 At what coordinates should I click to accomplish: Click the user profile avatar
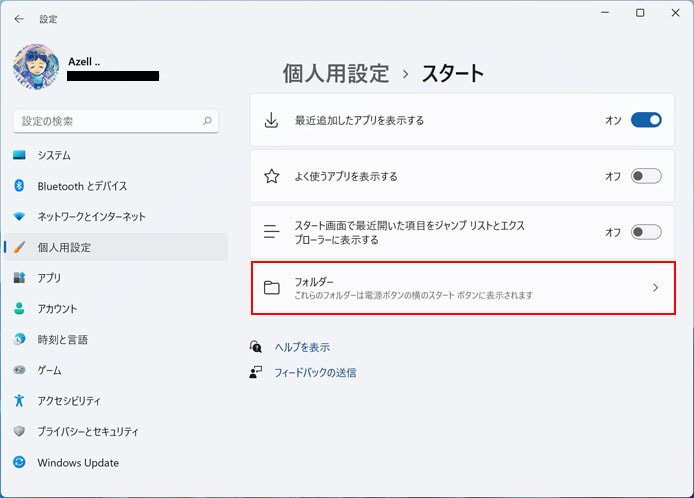(x=36, y=66)
